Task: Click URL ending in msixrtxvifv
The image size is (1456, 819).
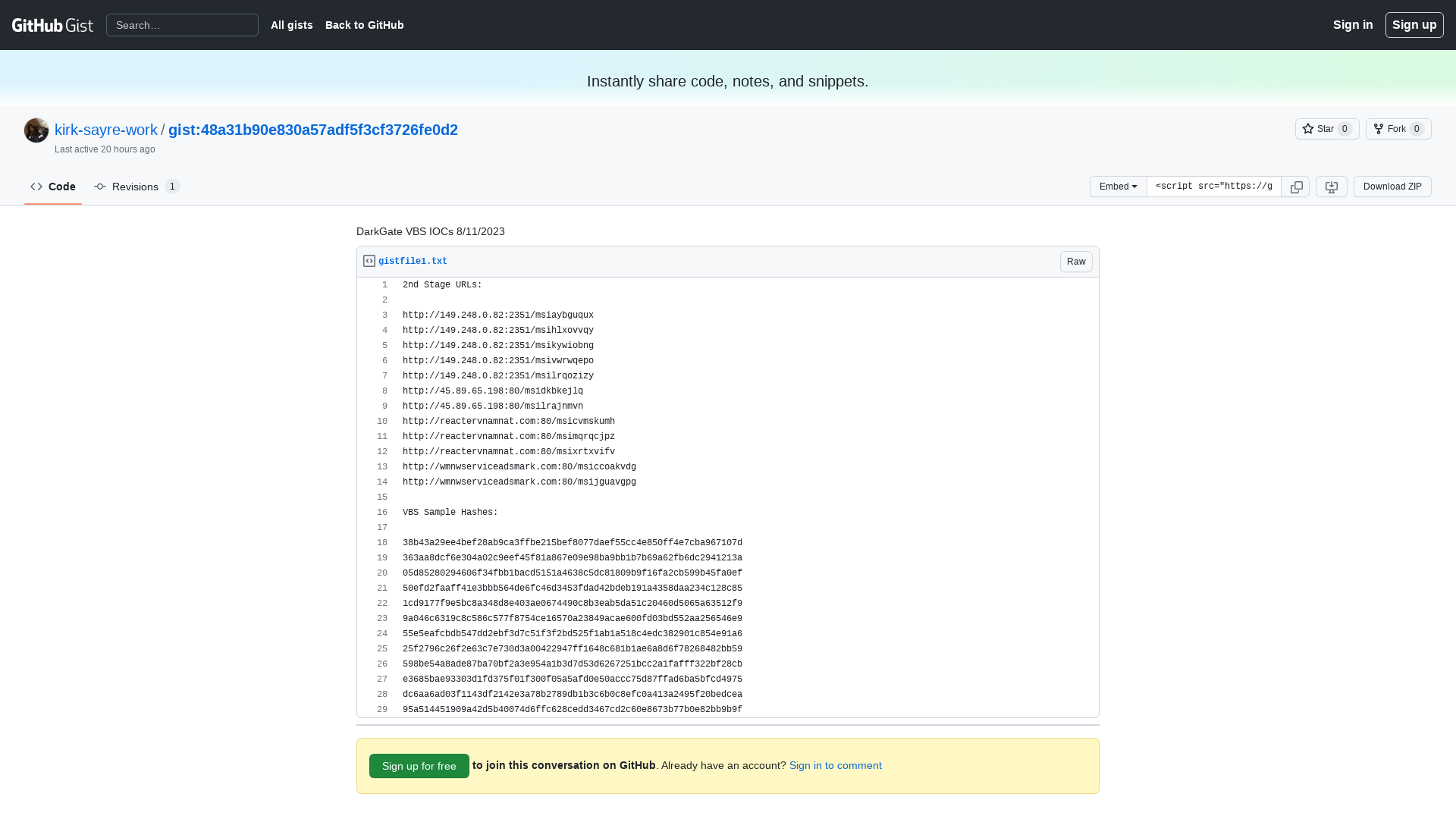Action: pyautogui.click(x=509, y=452)
